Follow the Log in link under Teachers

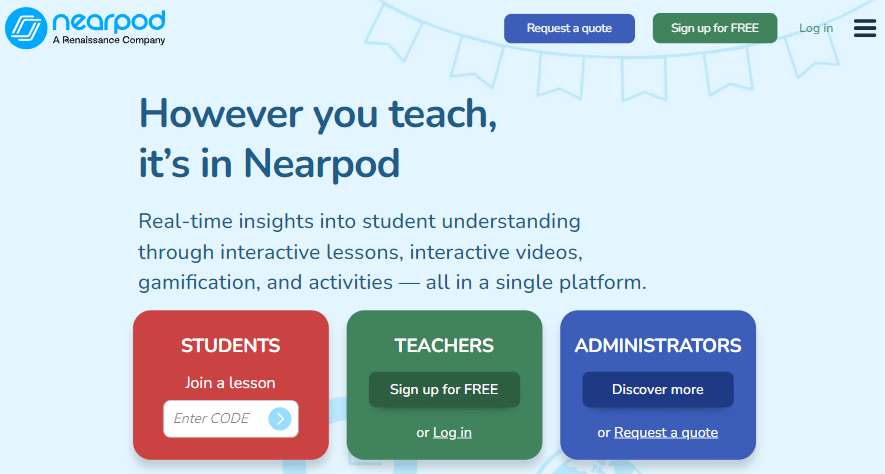point(452,432)
